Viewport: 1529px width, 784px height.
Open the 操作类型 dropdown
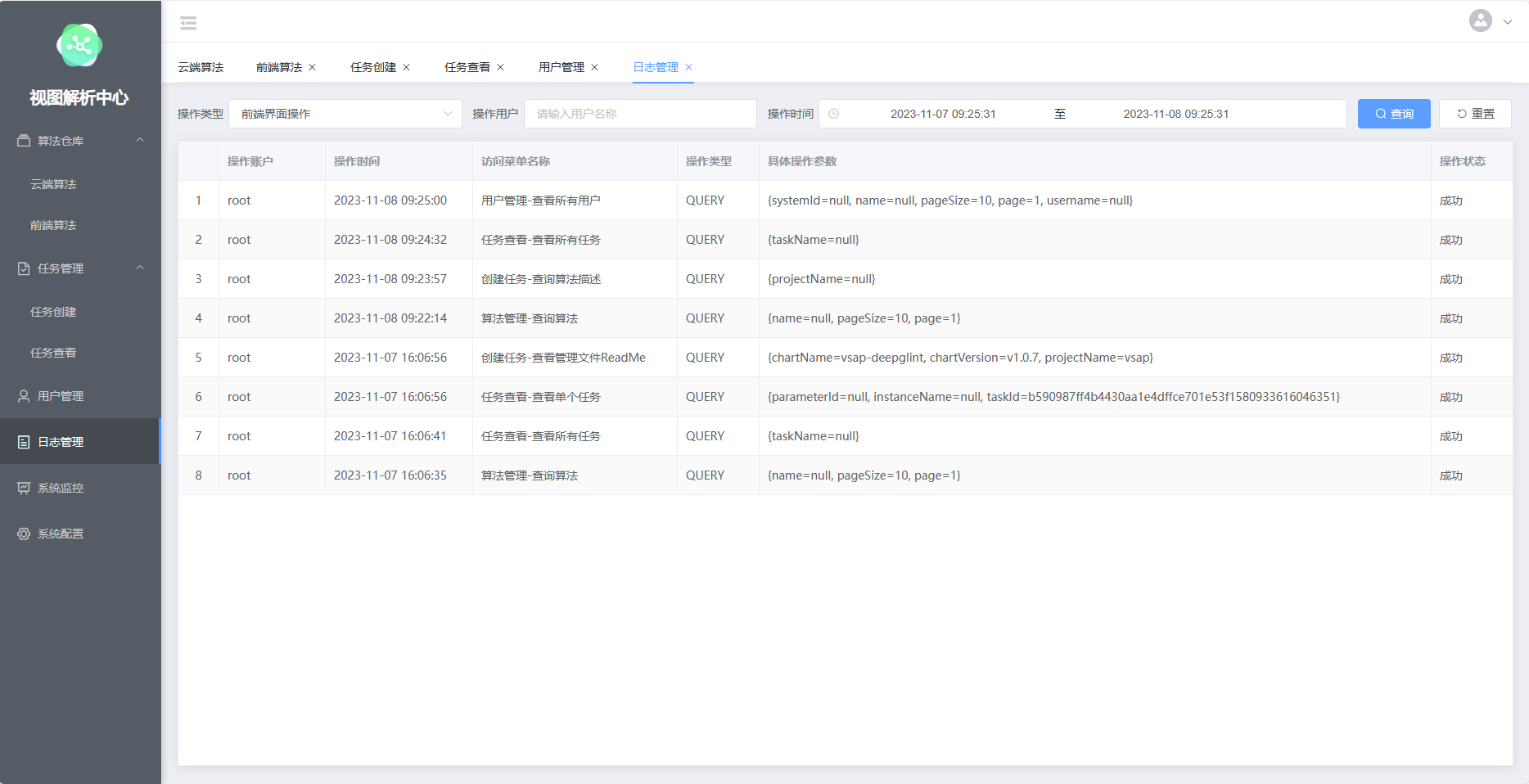[345, 114]
